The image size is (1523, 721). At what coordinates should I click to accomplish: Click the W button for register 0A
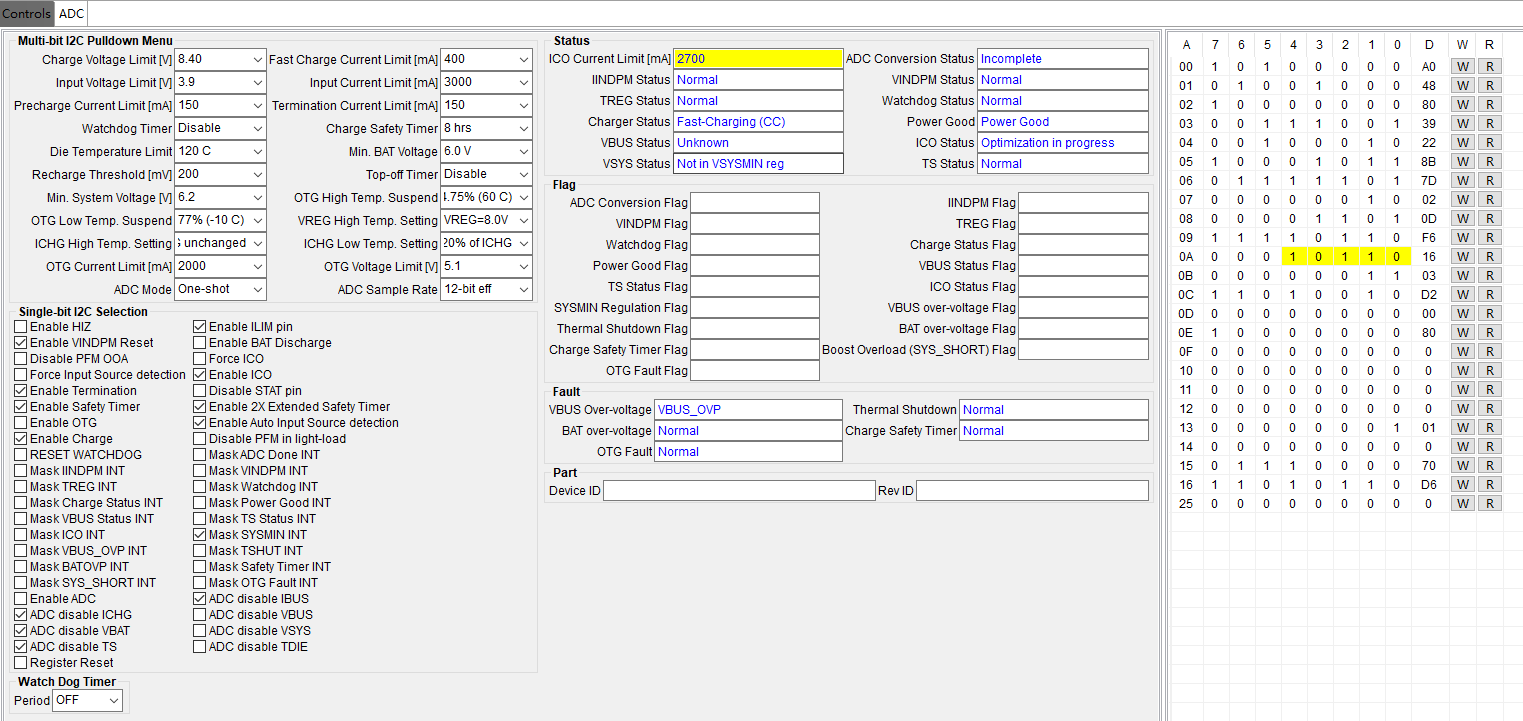pyautogui.click(x=1463, y=256)
